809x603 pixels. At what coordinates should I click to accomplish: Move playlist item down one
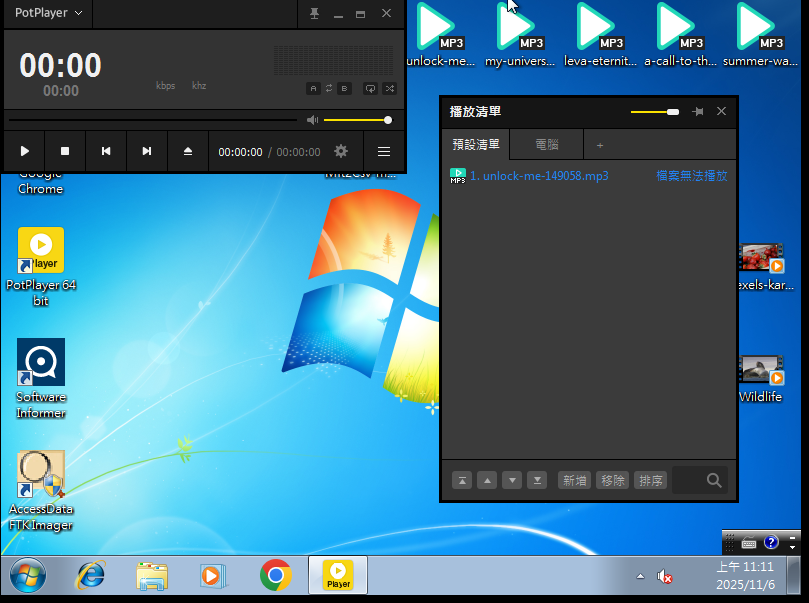(x=512, y=481)
